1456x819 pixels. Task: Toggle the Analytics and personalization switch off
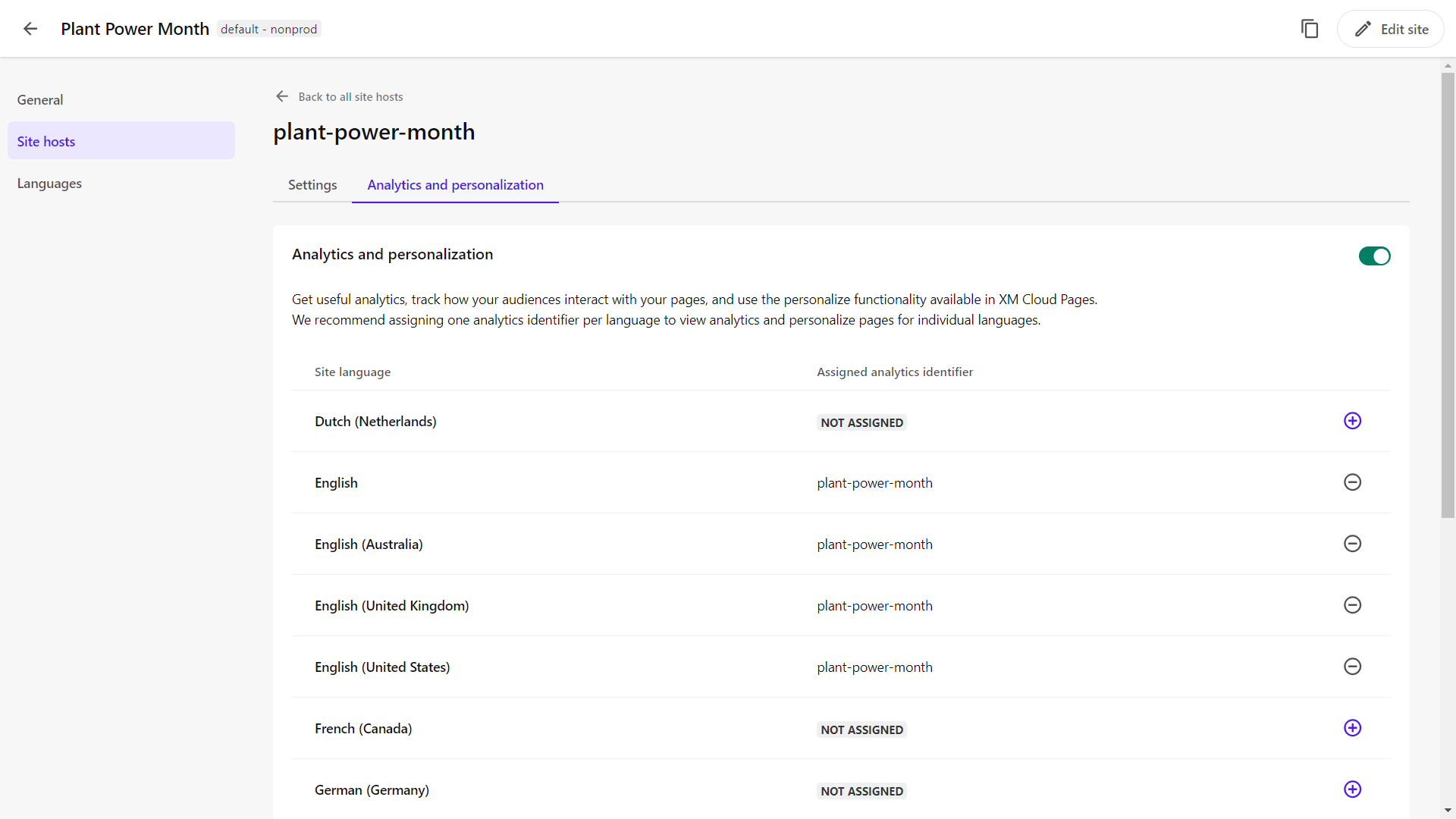1374,256
